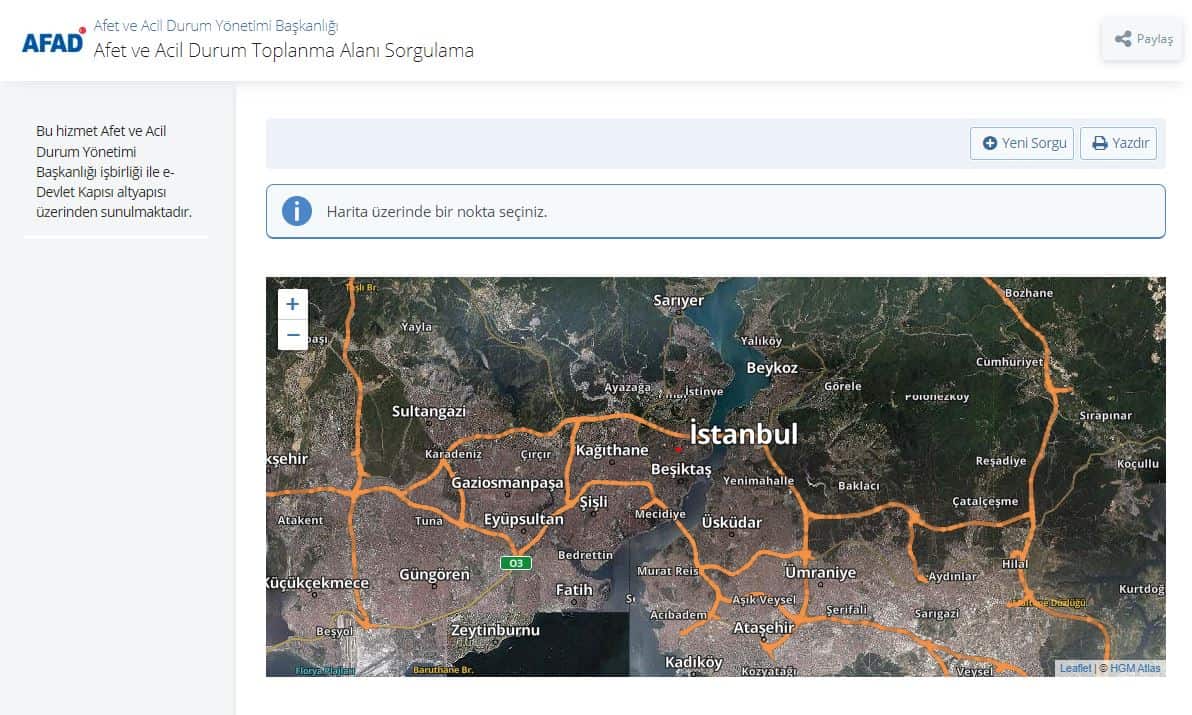Click the green O3 highway badge on map
The width and height of the screenshot is (1192, 715).
[516, 563]
